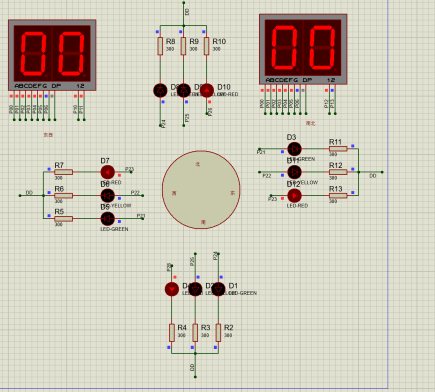This screenshot has height=392, width=435.
Task: Click the D3 green LED symbol
Action: 294,149
